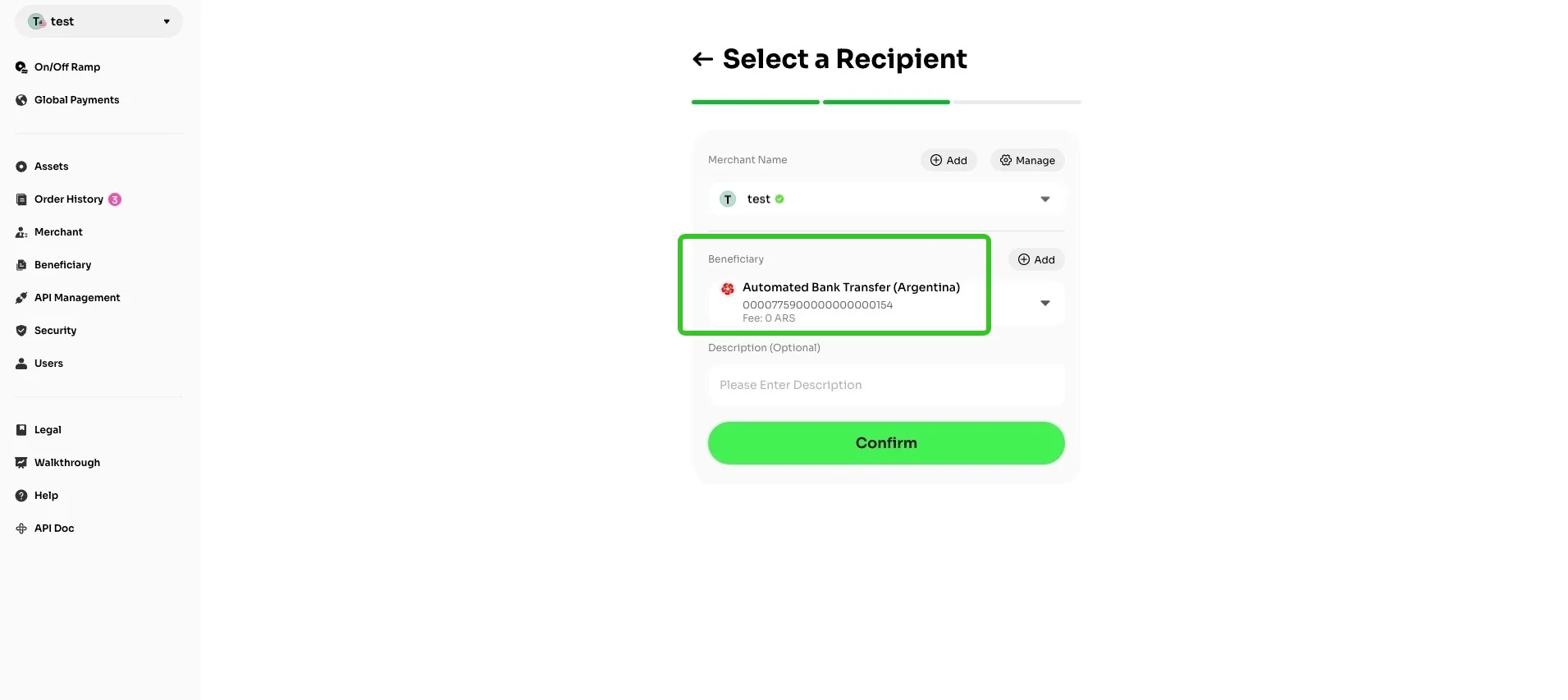1568x700 pixels.
Task: Click the Add beneficiary button
Action: coord(1036,259)
